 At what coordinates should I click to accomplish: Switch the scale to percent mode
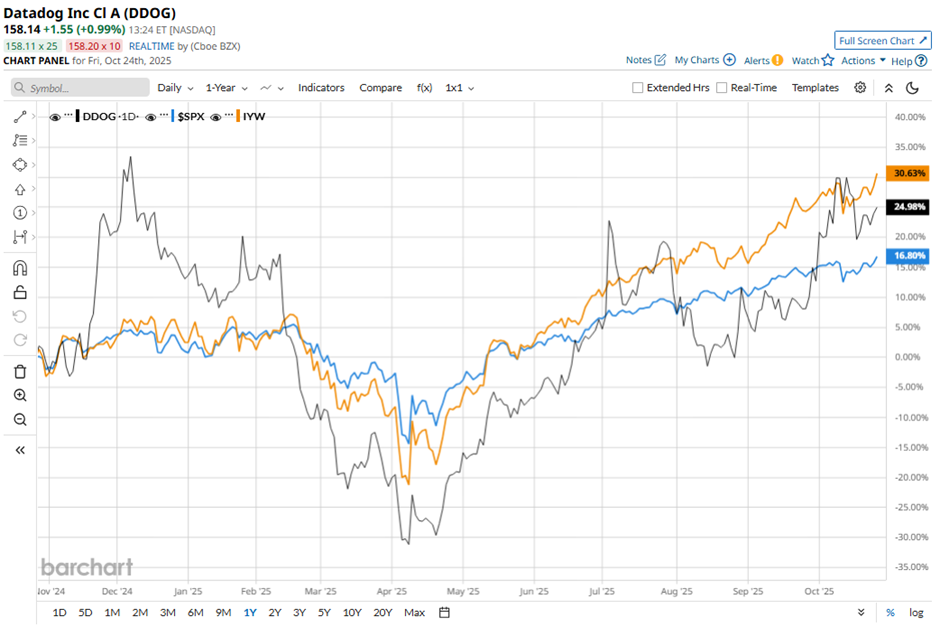point(890,613)
